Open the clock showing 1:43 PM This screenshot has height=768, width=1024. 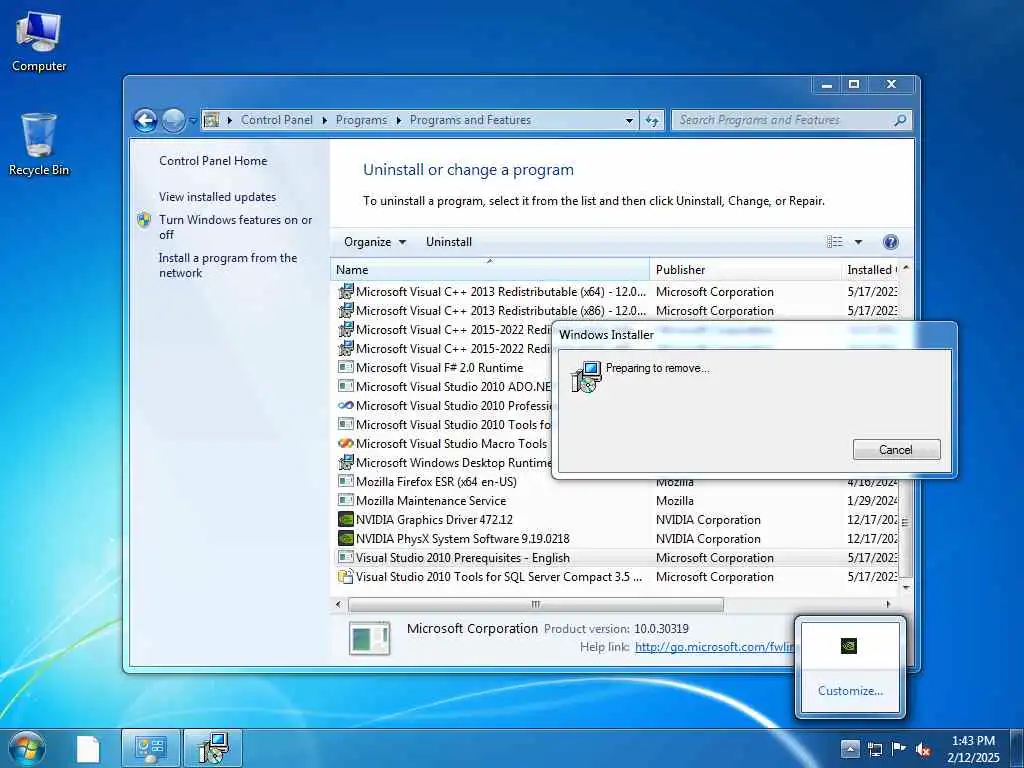click(974, 749)
